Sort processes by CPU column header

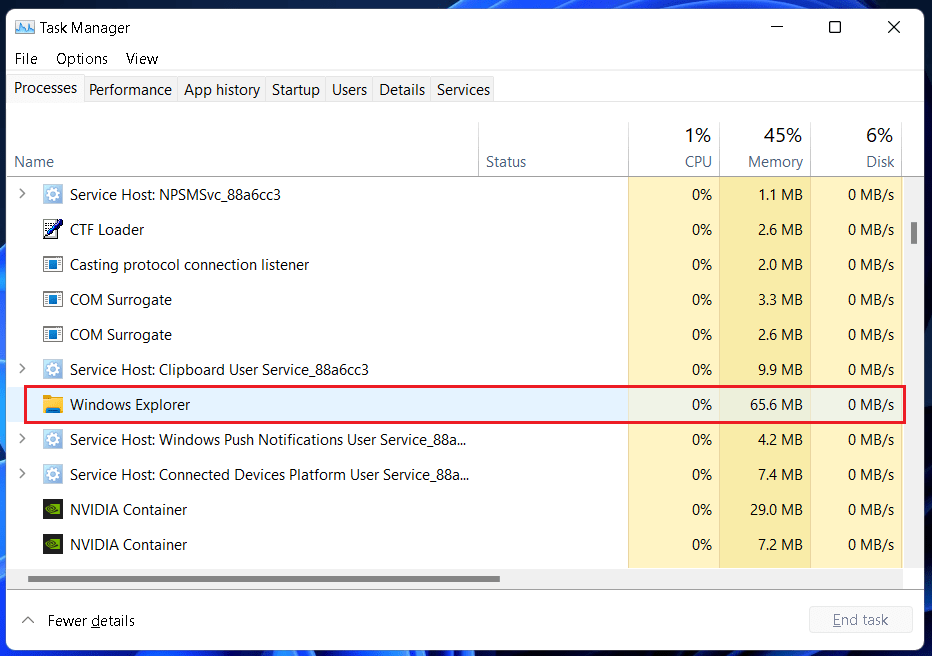coord(674,149)
